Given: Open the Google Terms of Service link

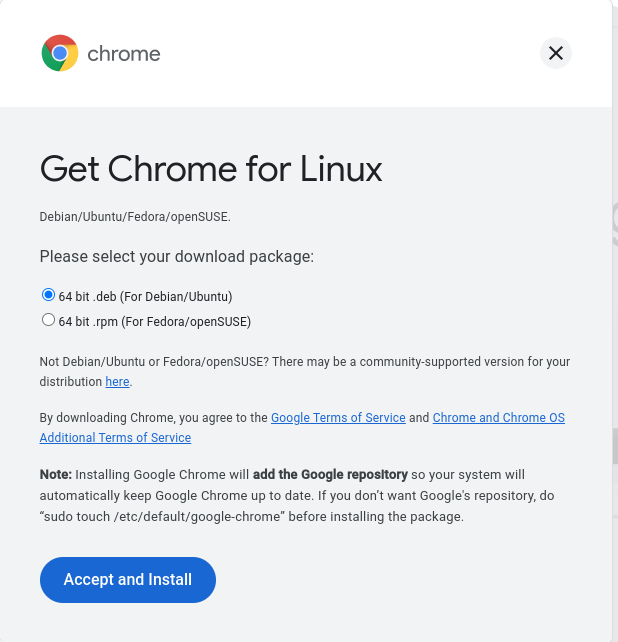Looking at the screenshot, I should point(338,418).
